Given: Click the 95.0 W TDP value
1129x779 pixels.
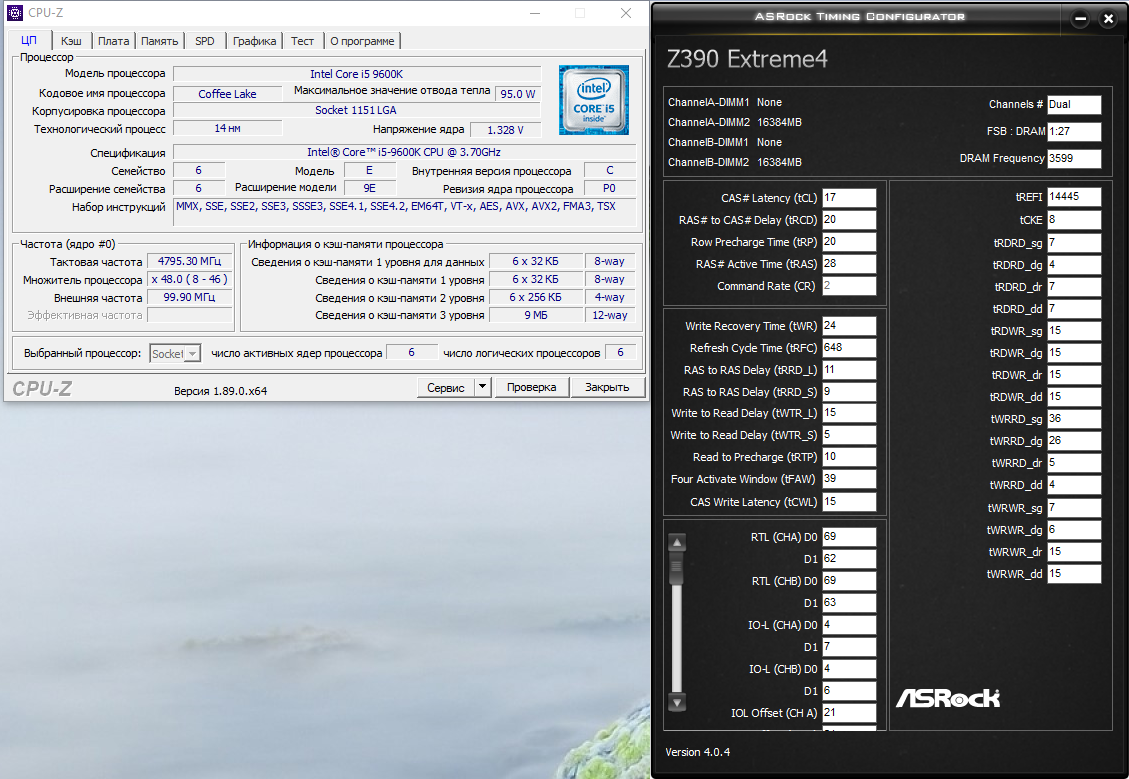Looking at the screenshot, I should [x=518, y=94].
